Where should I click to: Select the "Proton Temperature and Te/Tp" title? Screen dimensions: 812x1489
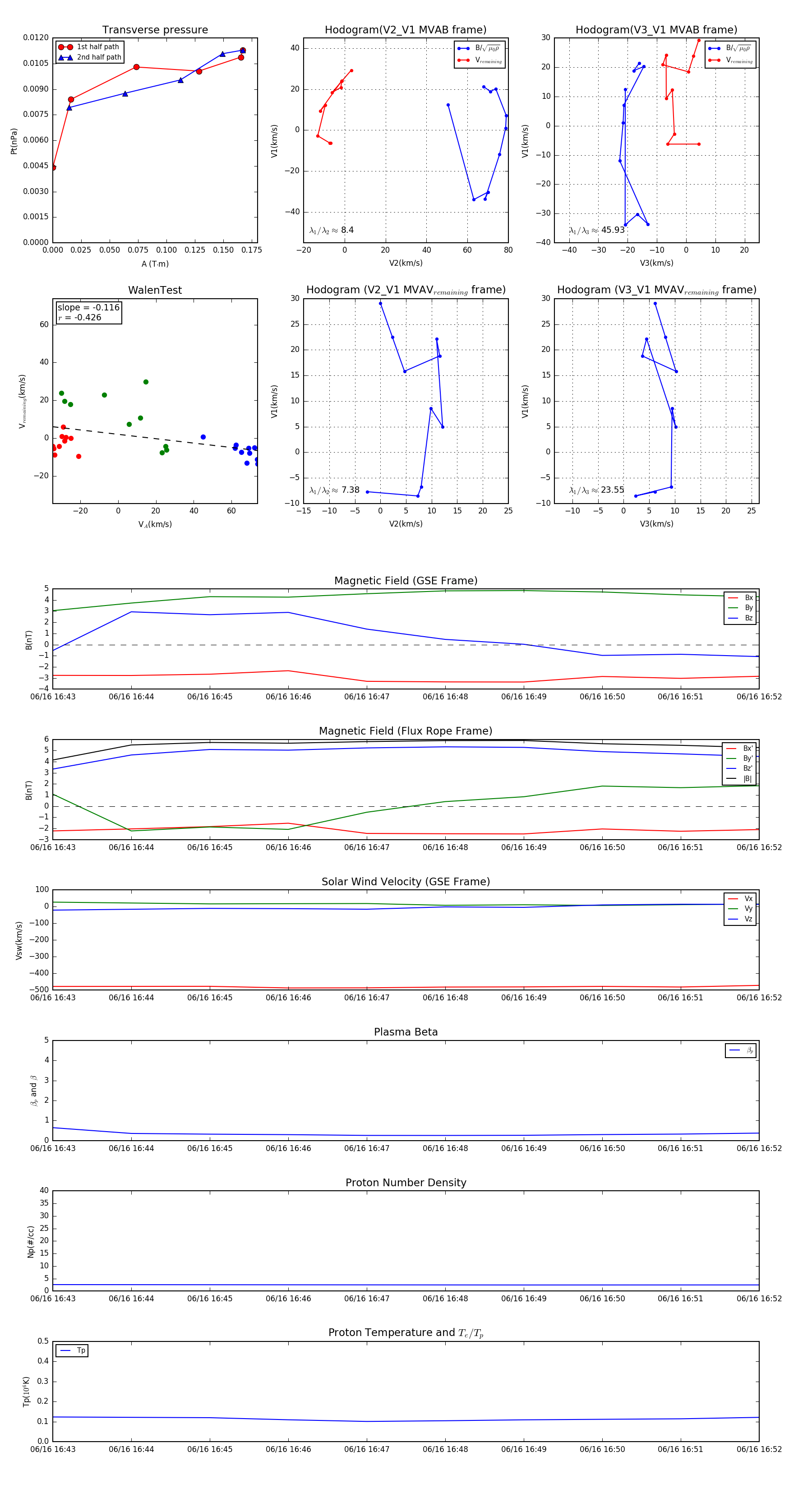406,1333
